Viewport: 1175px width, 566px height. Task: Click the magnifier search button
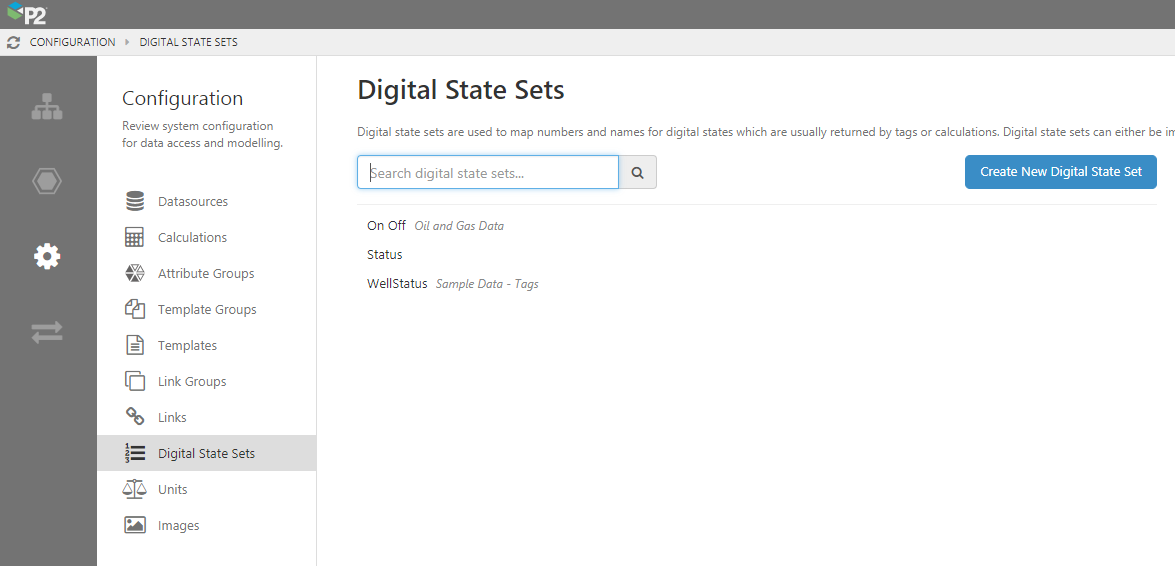[x=638, y=172]
